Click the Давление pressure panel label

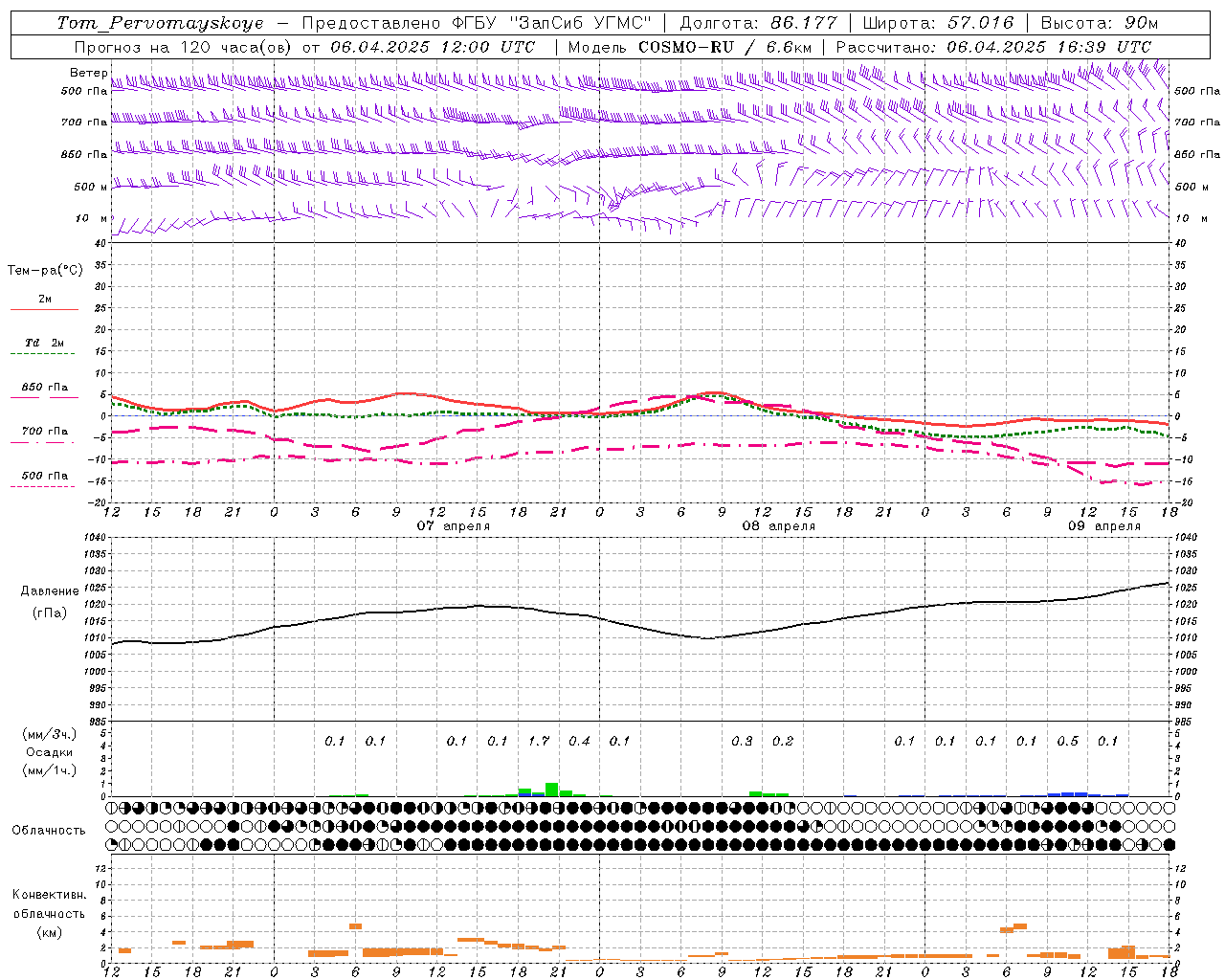(x=50, y=591)
